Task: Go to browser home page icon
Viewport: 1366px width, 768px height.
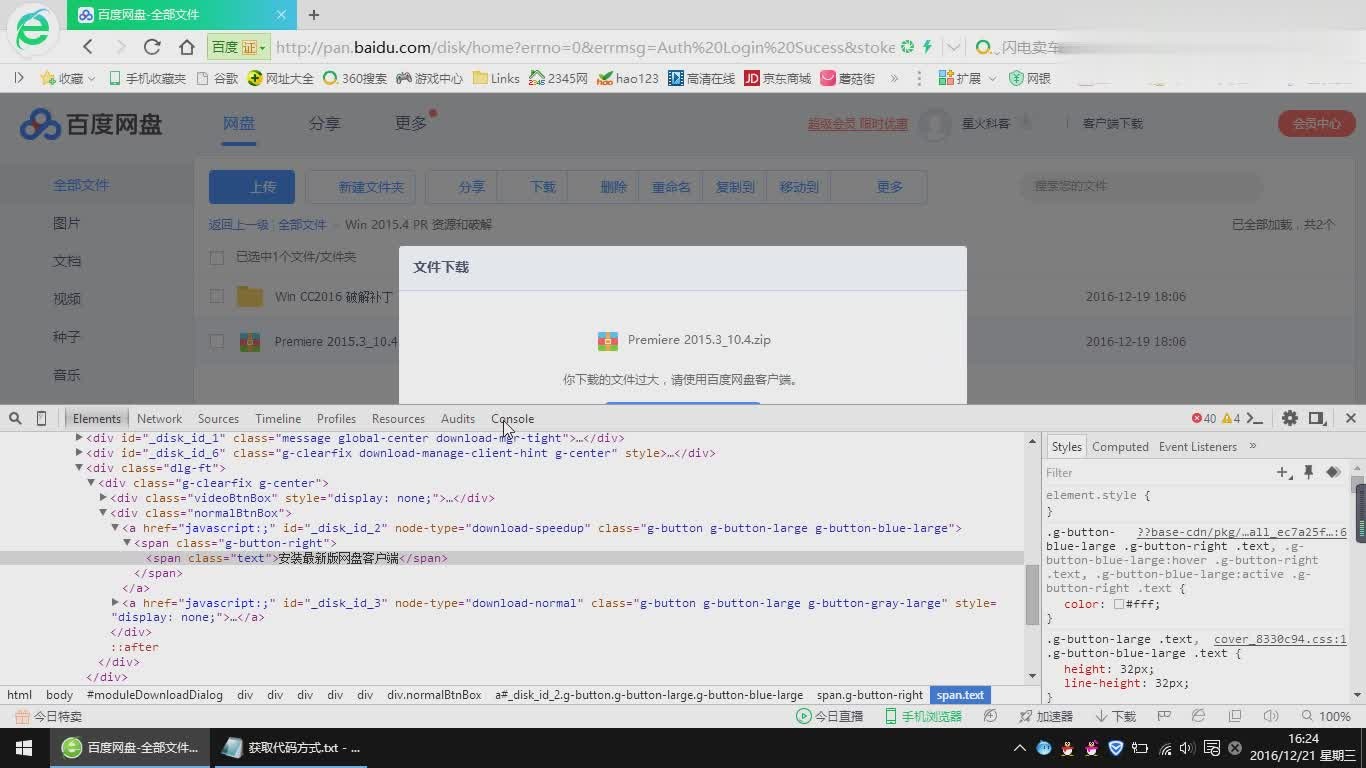Action: click(187, 47)
